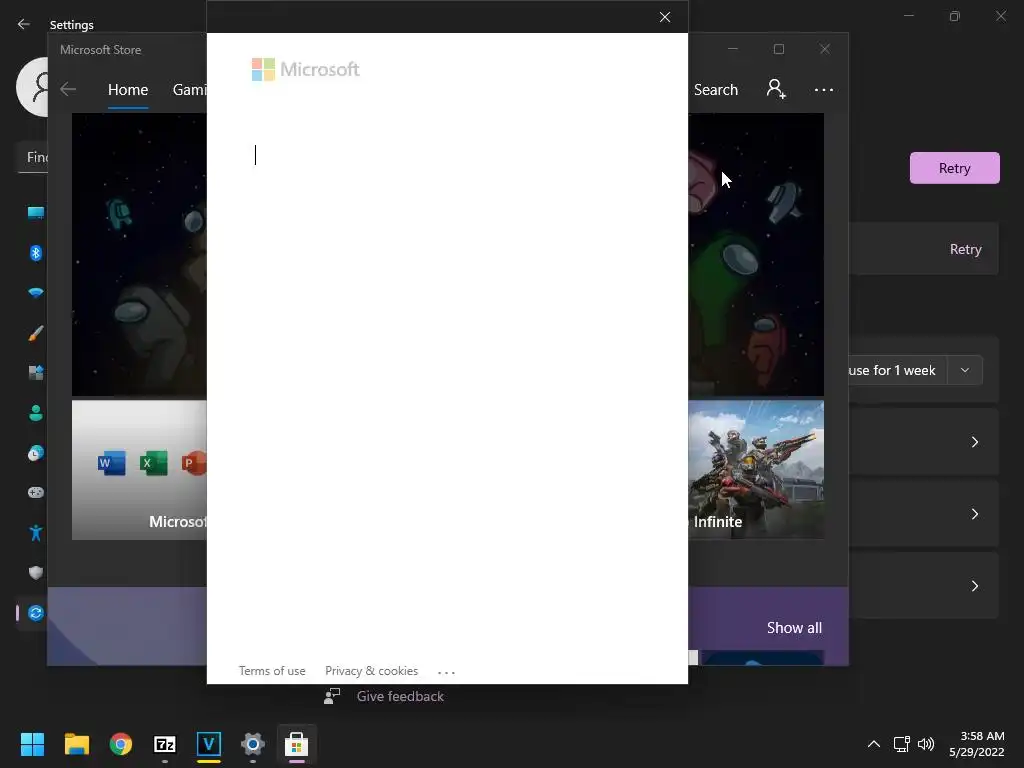Image resolution: width=1024 pixels, height=768 pixels.
Task: Click Give feedback link
Action: pos(400,696)
